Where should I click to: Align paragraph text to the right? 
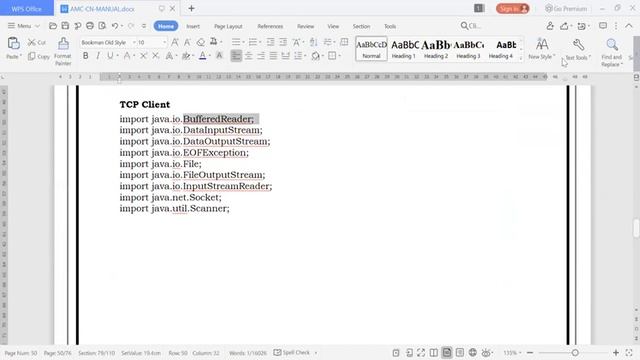261,56
